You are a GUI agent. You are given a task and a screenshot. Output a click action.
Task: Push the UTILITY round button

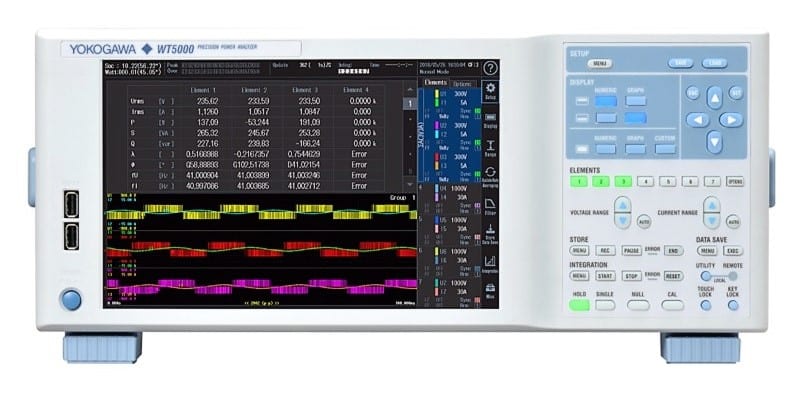point(706,276)
